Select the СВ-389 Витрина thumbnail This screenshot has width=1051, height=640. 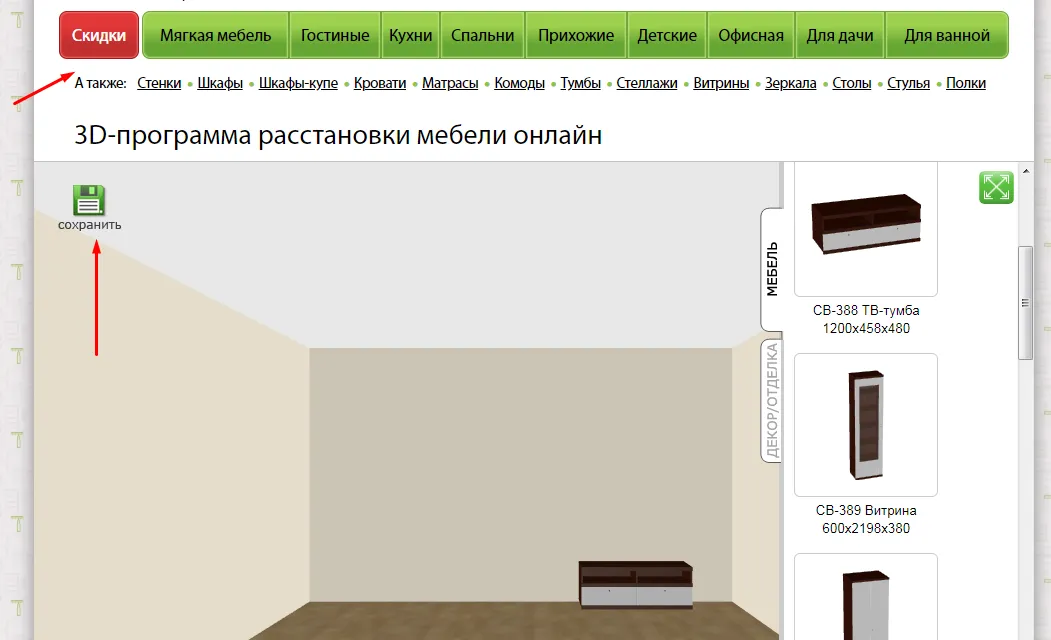tap(866, 425)
